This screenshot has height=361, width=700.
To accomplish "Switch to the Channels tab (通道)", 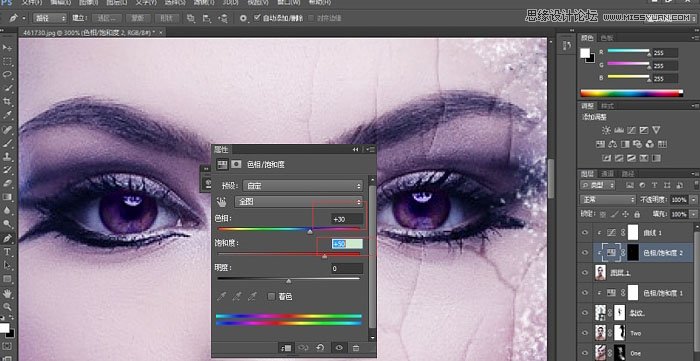I will coord(607,174).
